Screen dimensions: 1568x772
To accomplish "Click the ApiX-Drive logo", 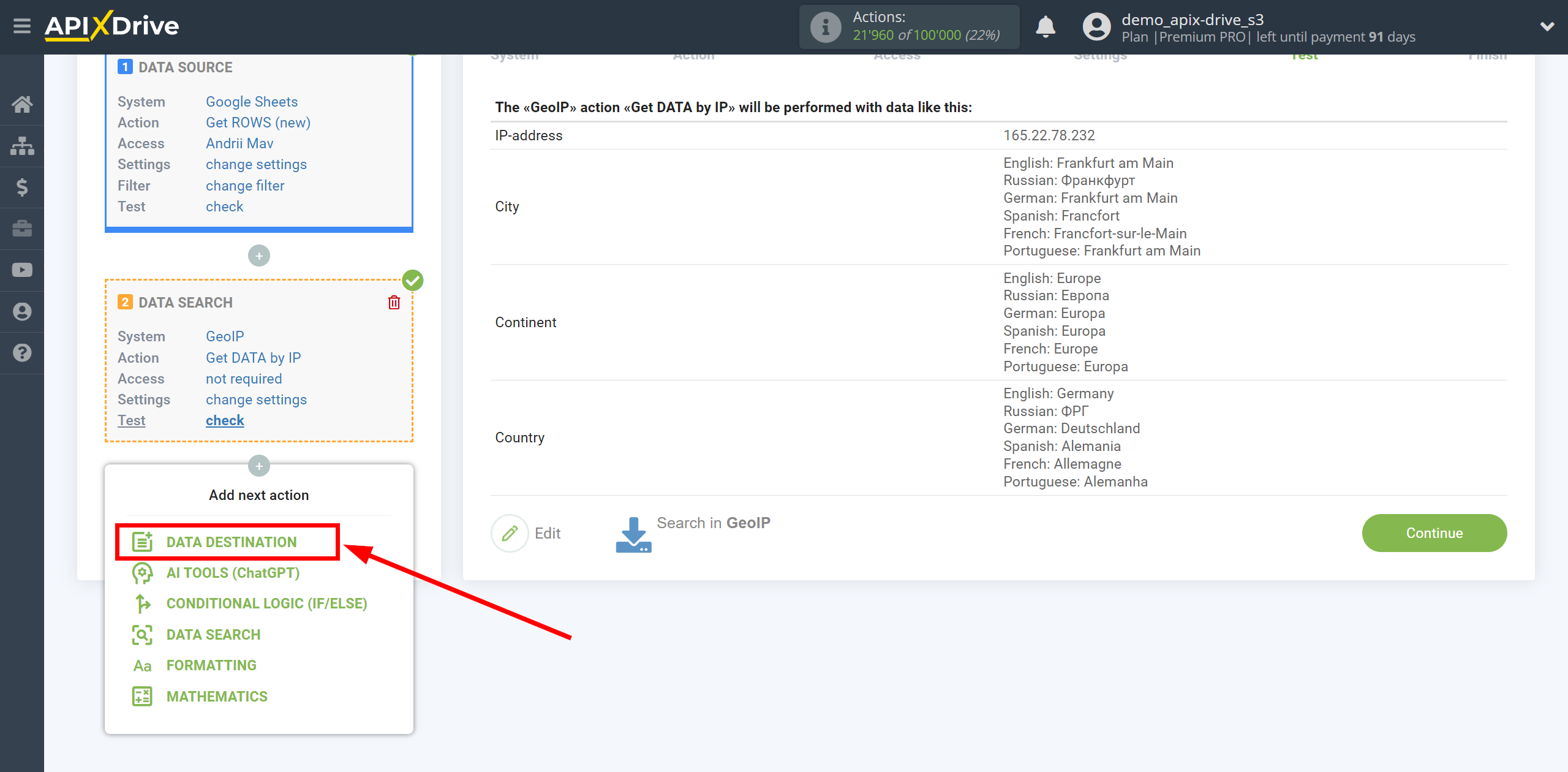I will pos(111,26).
